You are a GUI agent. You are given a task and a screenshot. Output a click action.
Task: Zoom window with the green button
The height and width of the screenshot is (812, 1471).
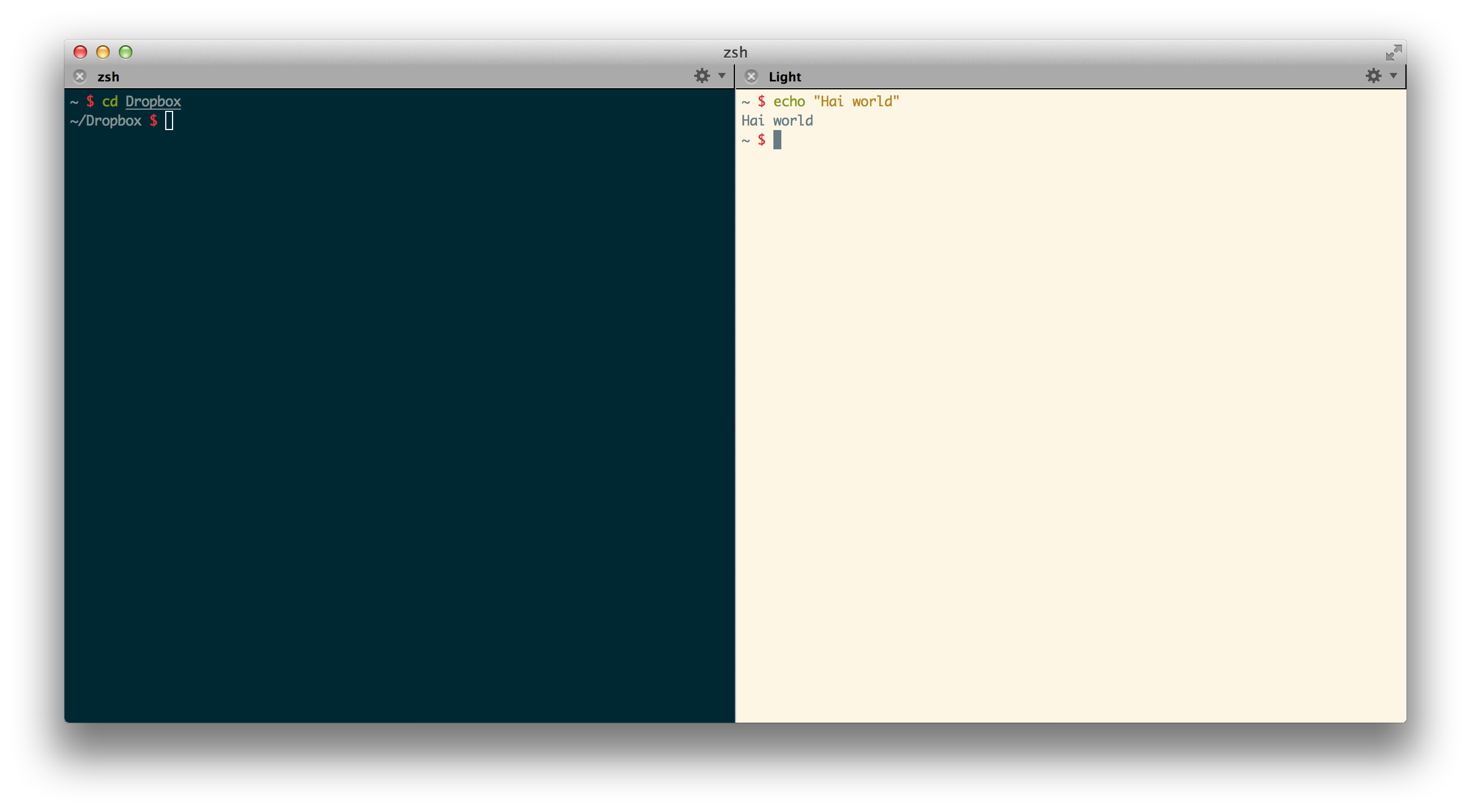[x=126, y=53]
